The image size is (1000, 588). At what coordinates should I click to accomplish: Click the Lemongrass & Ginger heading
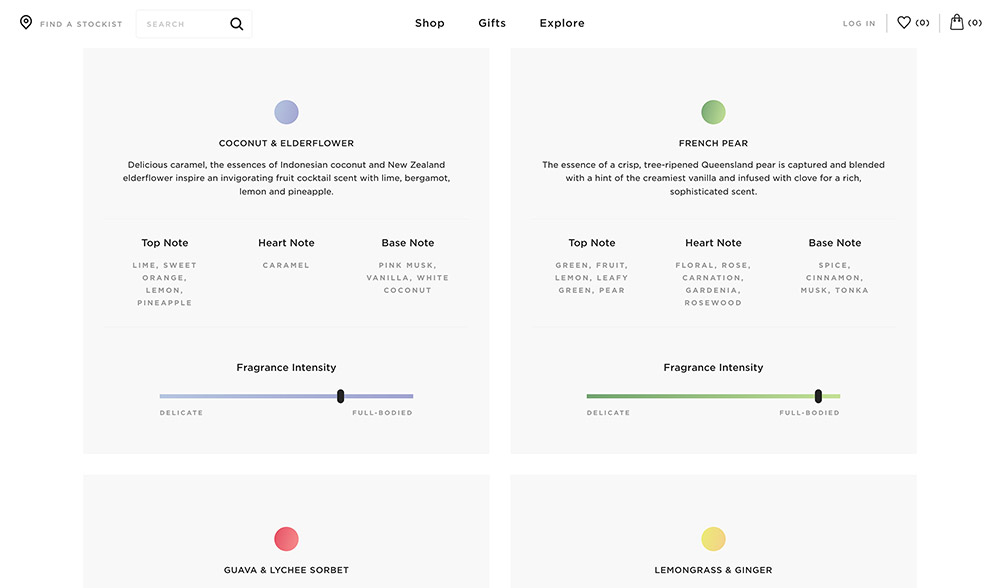(713, 570)
